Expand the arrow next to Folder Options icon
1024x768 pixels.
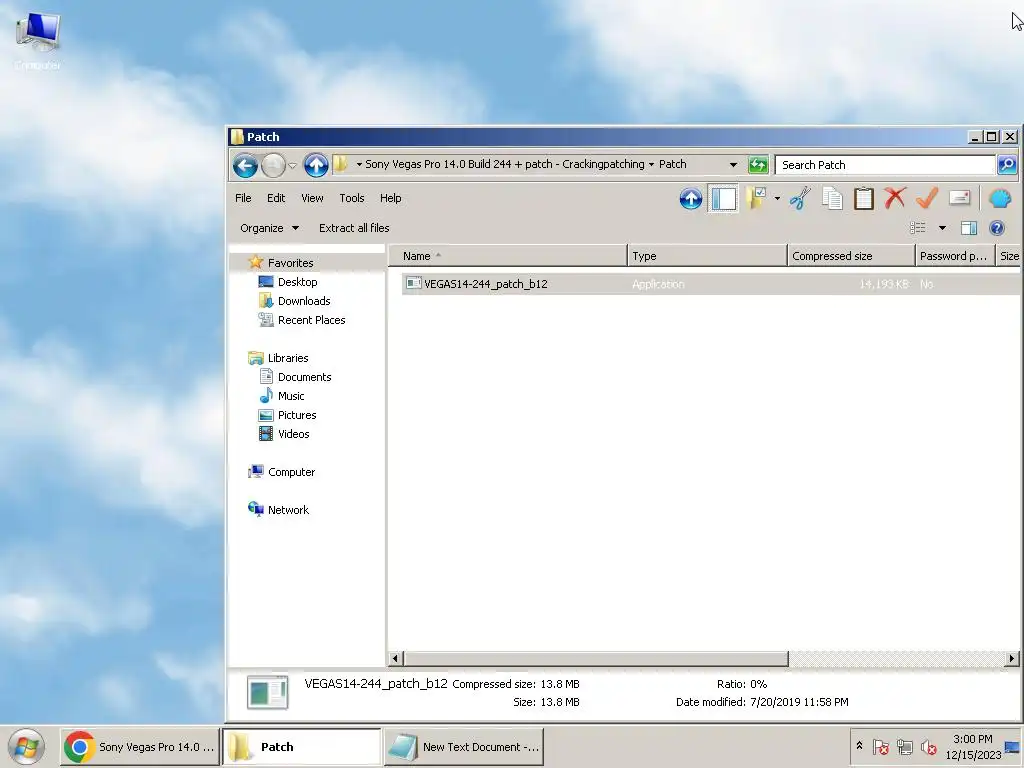777,199
